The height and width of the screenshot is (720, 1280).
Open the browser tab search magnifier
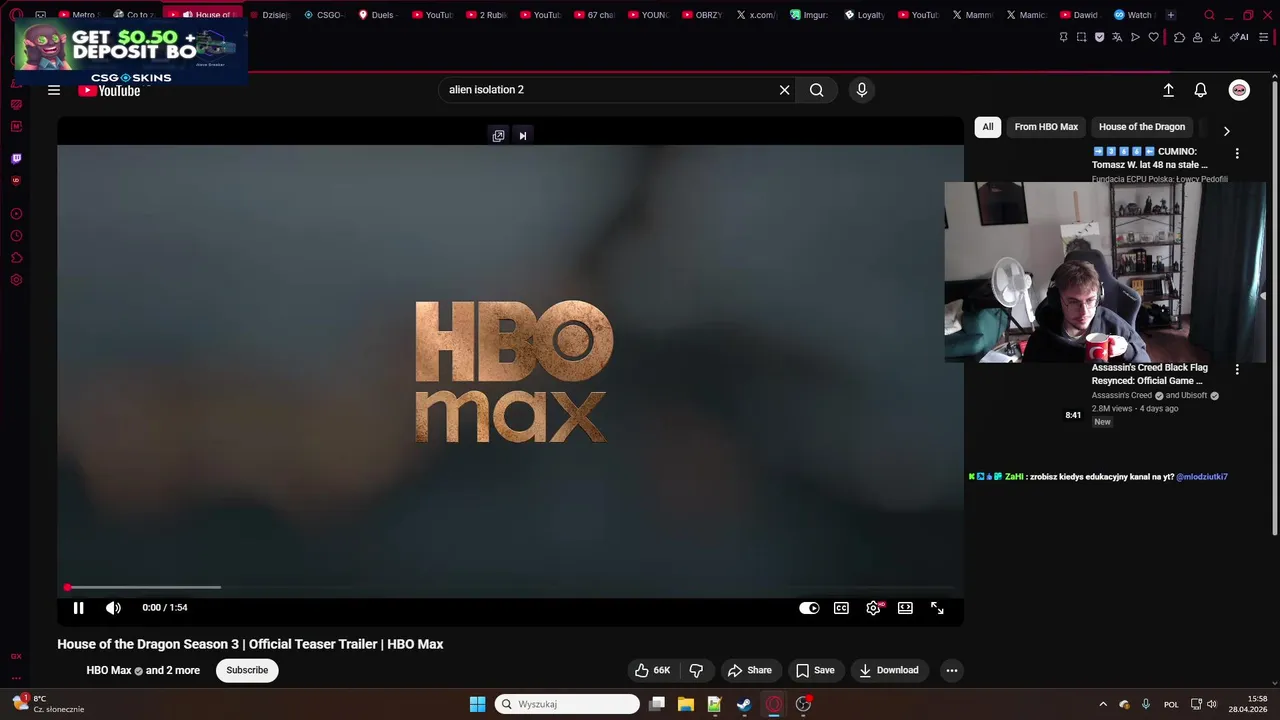1210,15
